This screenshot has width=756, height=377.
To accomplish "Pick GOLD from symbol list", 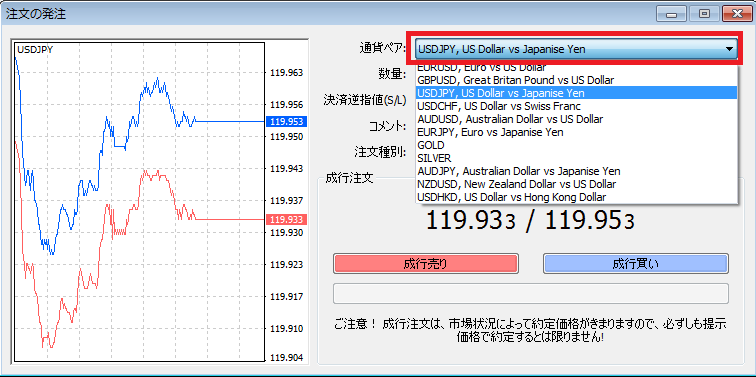I will click(x=576, y=145).
